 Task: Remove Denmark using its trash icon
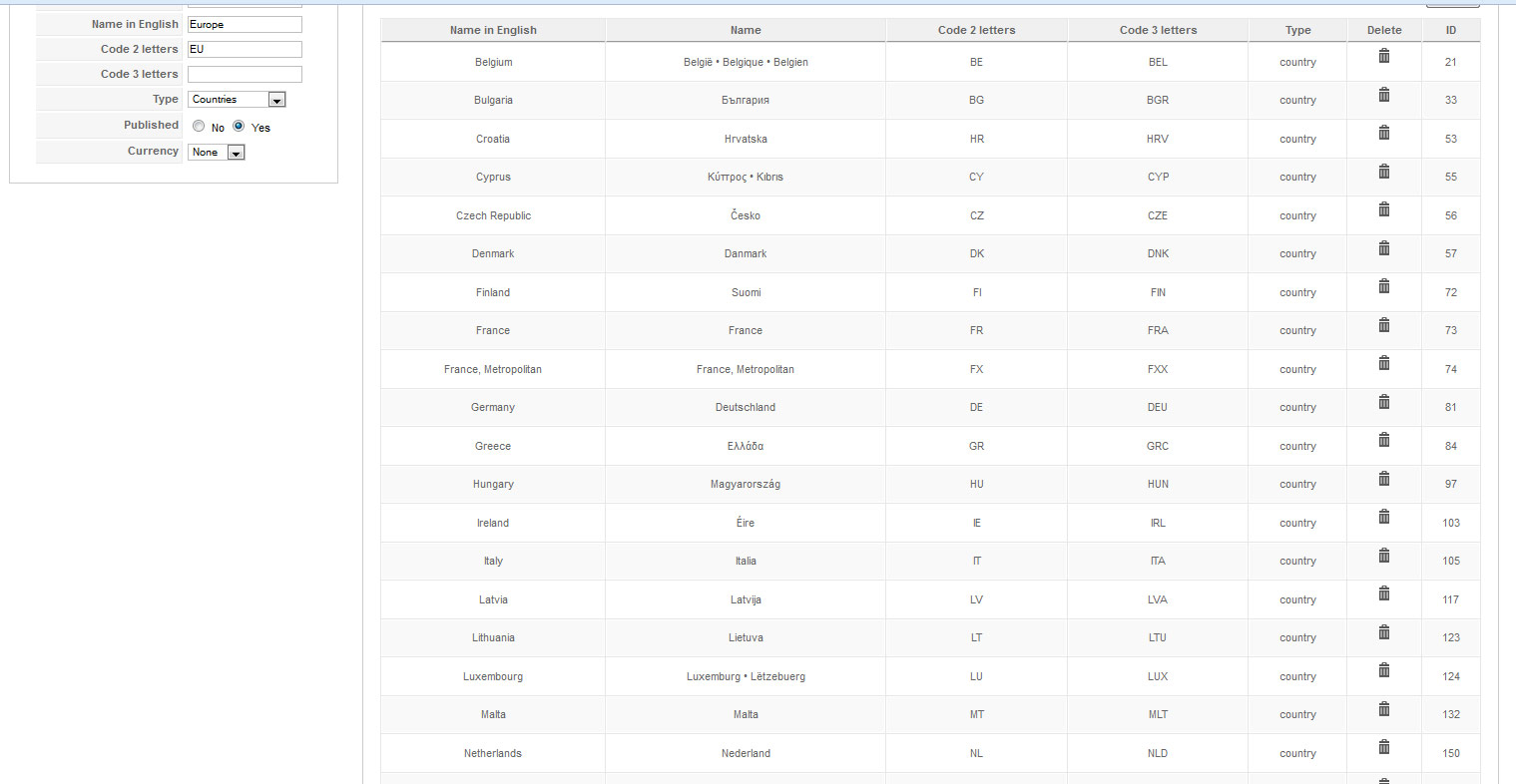(x=1384, y=247)
